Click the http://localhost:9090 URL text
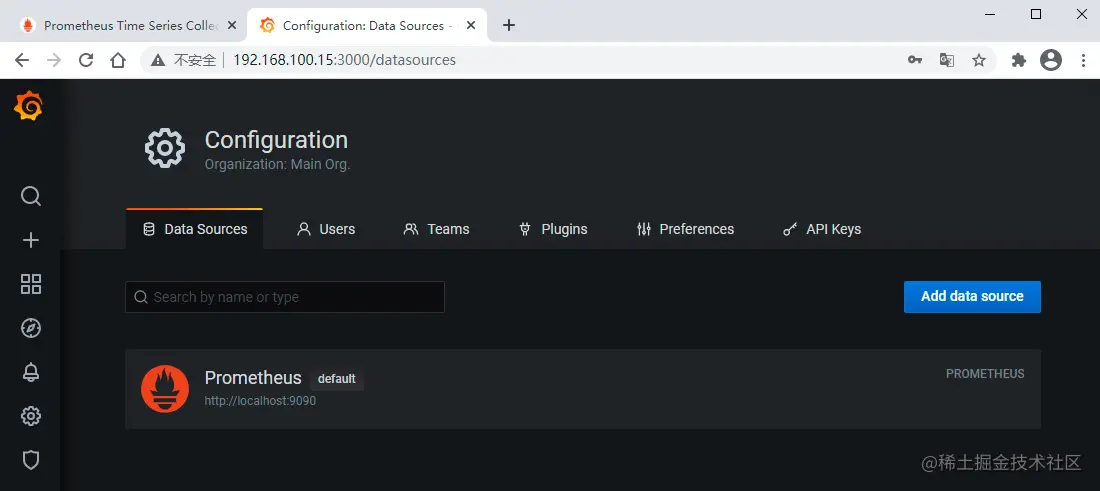Viewport: 1100px width, 491px height. coord(260,401)
